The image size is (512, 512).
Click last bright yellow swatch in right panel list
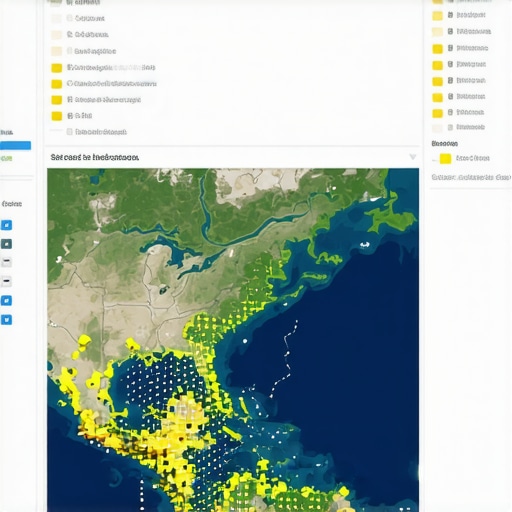[437, 113]
